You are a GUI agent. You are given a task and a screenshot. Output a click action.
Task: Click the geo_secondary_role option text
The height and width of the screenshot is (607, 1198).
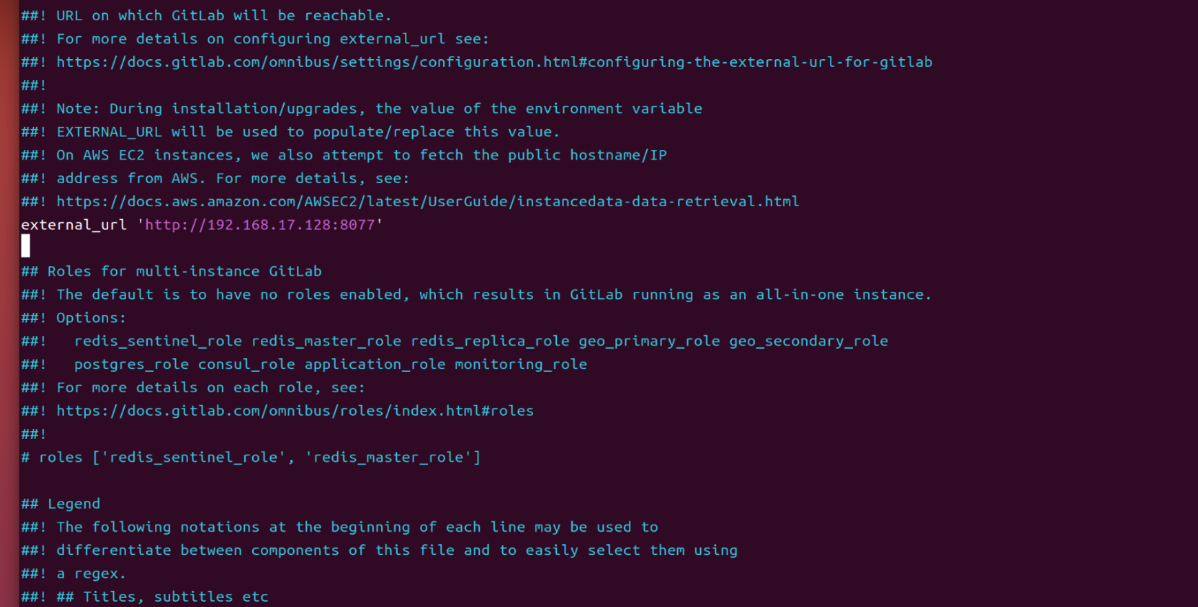click(x=808, y=341)
